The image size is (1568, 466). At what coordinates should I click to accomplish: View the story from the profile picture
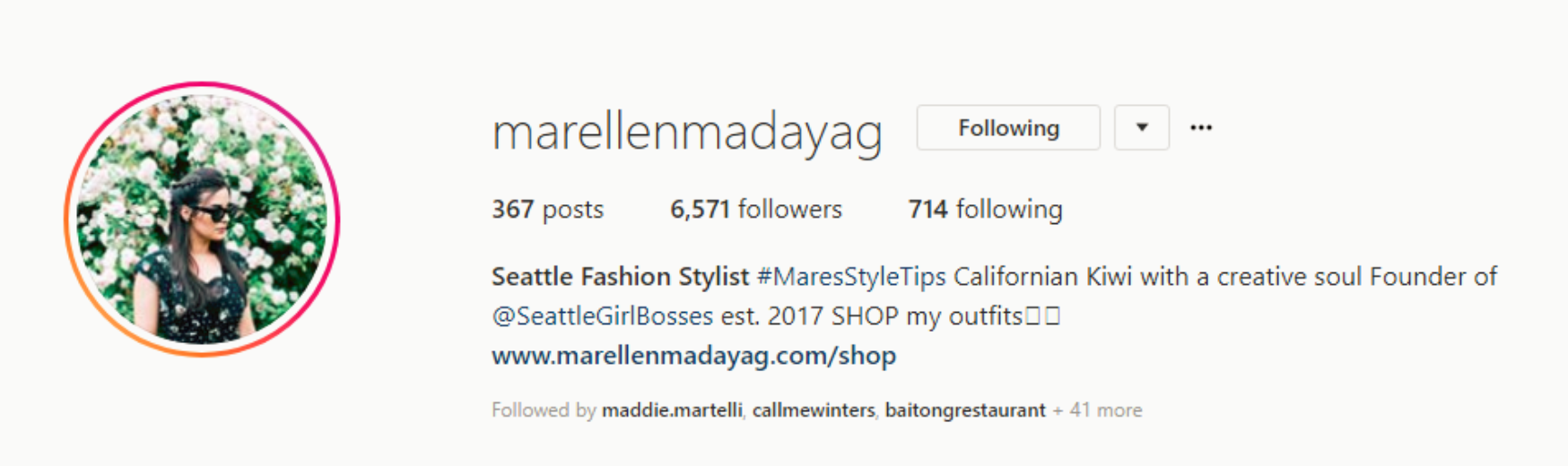202,220
